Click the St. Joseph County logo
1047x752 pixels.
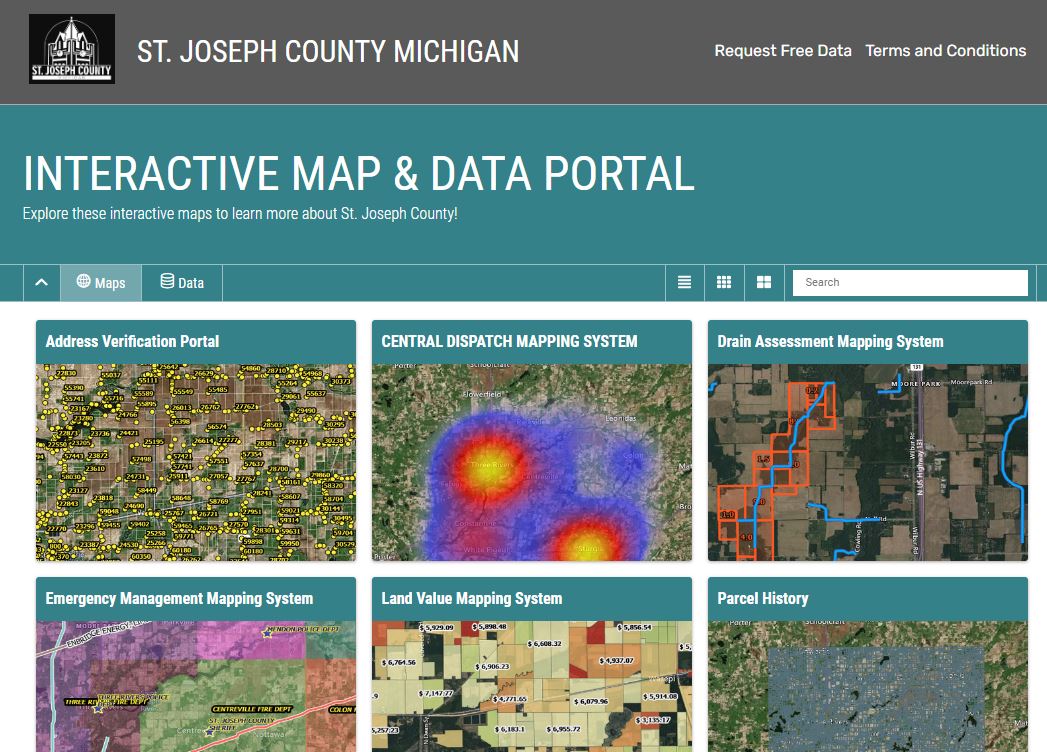72,49
